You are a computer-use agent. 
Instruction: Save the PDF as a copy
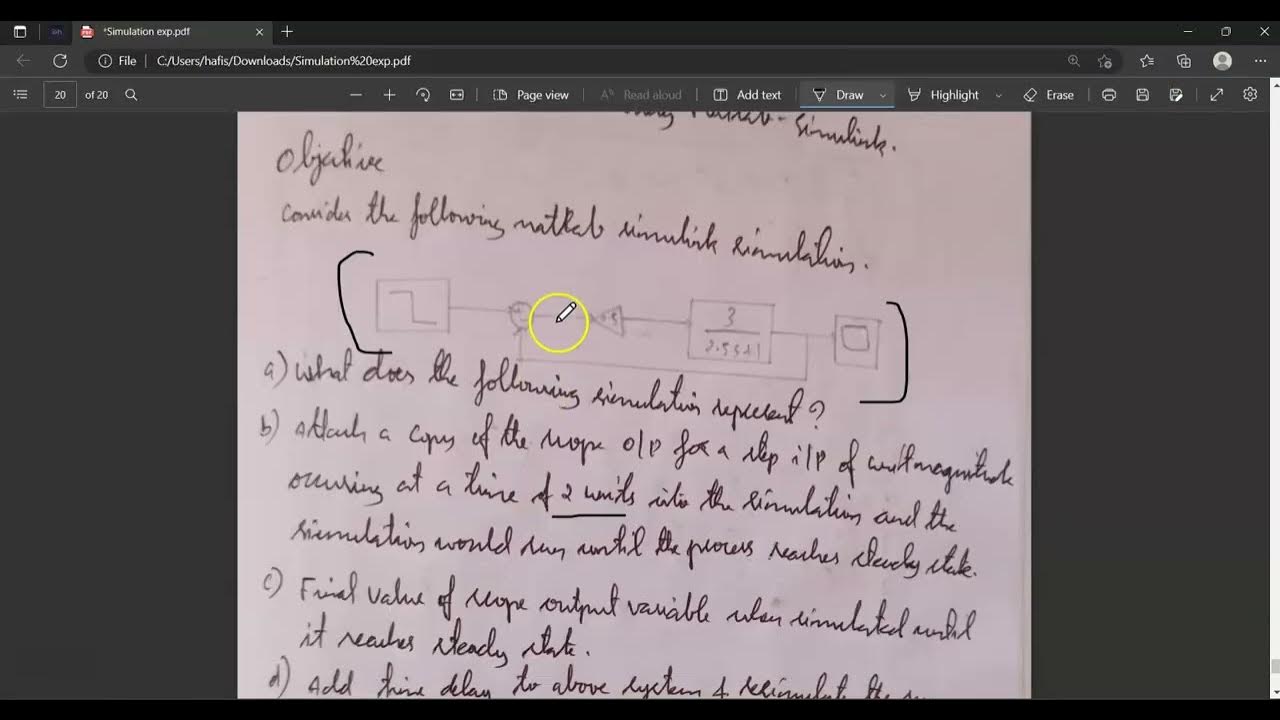point(1176,95)
